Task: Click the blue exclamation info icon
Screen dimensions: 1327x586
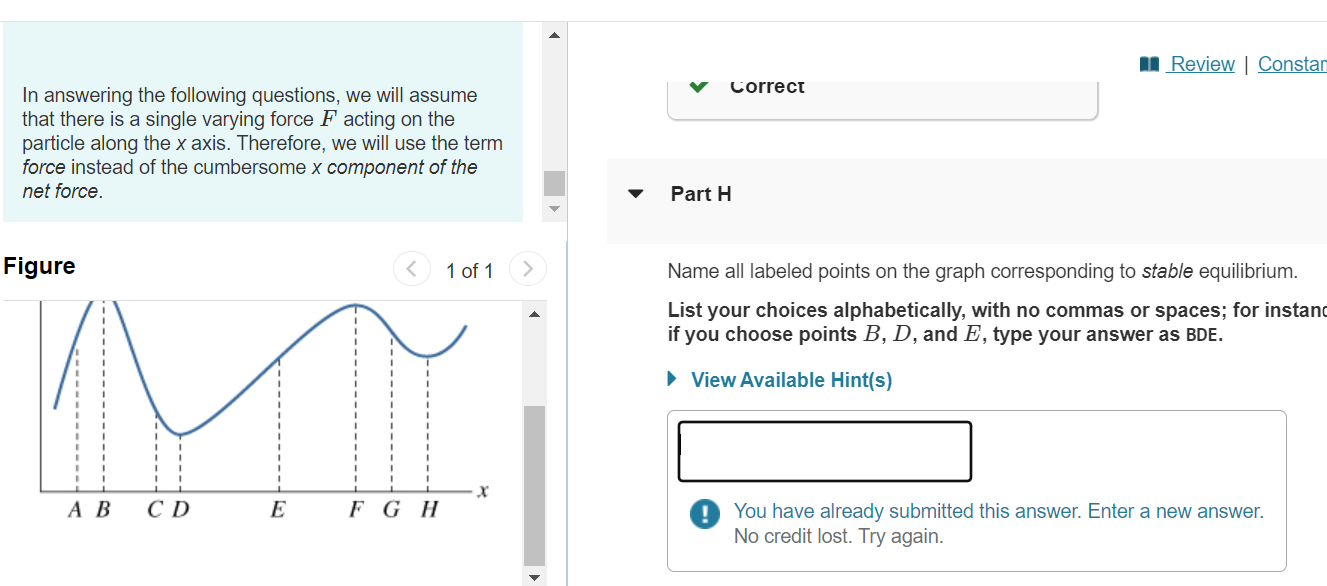Action: [704, 513]
